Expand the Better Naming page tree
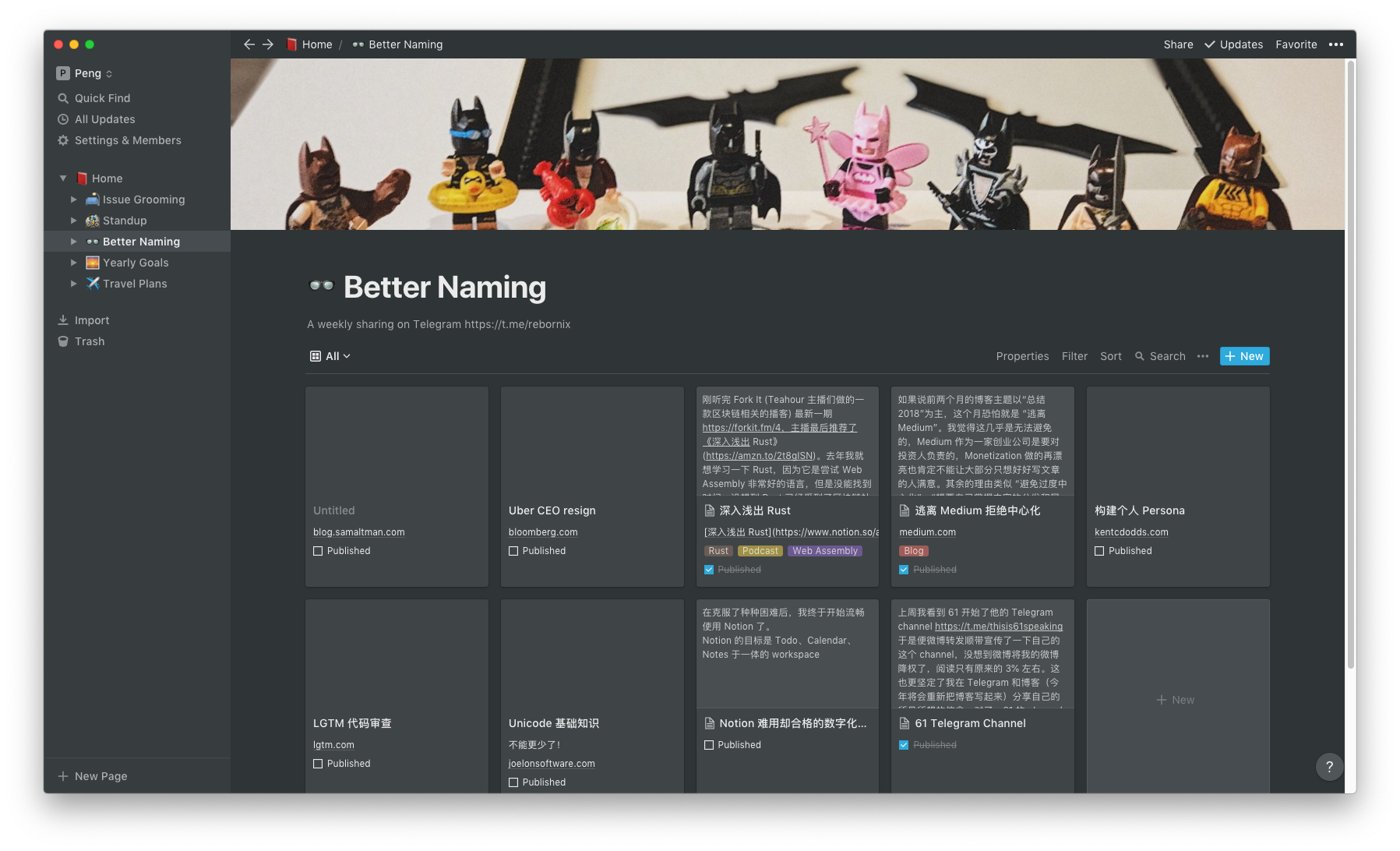The height and width of the screenshot is (851, 1400). (73, 242)
